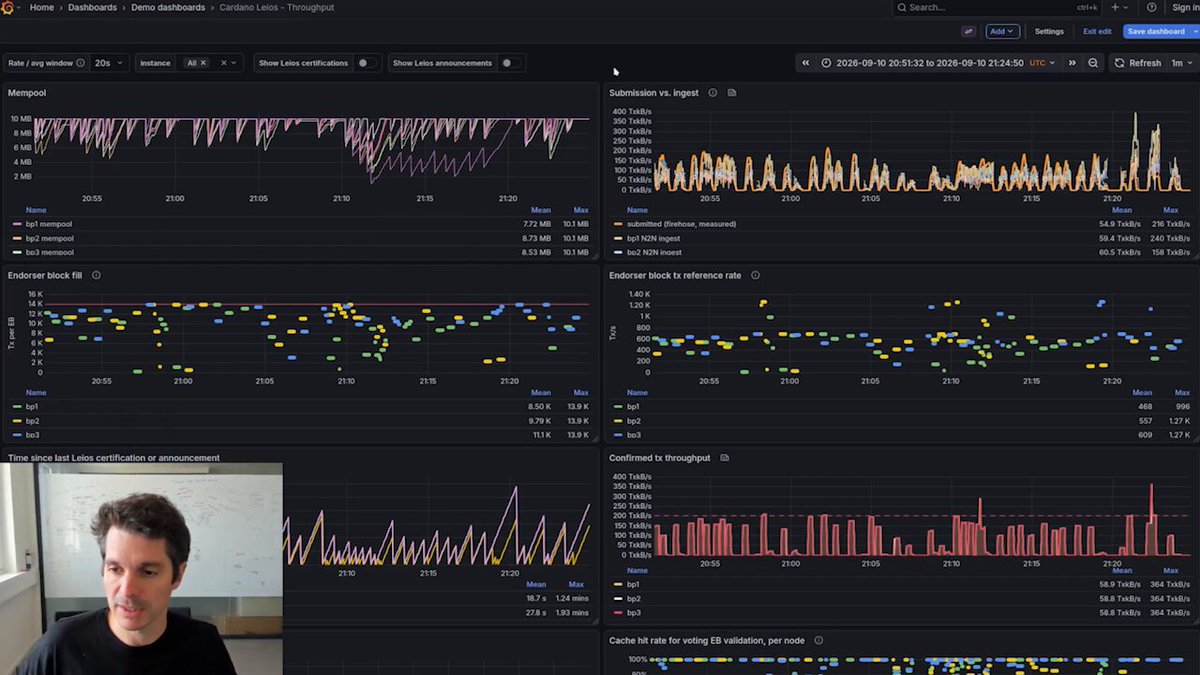Enable Show Leios announcements switch
The height and width of the screenshot is (675, 1200).
(x=510, y=63)
